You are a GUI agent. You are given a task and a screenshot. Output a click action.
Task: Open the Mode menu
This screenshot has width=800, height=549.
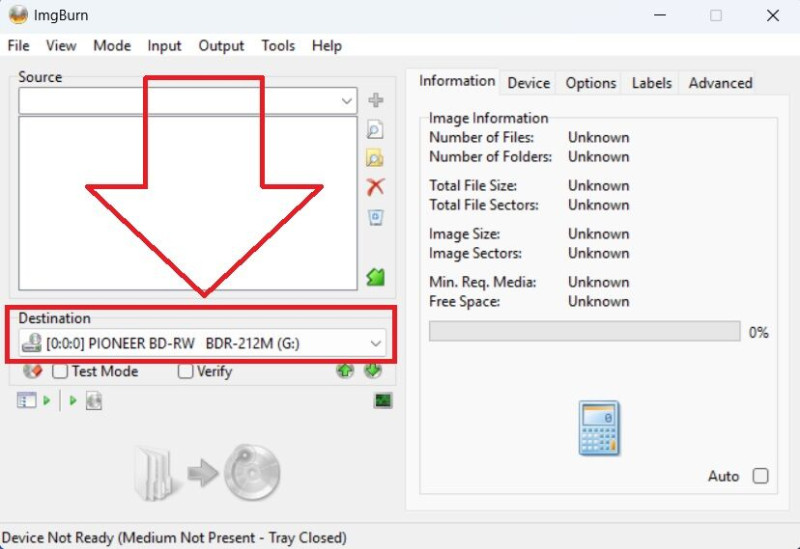[x=112, y=46]
